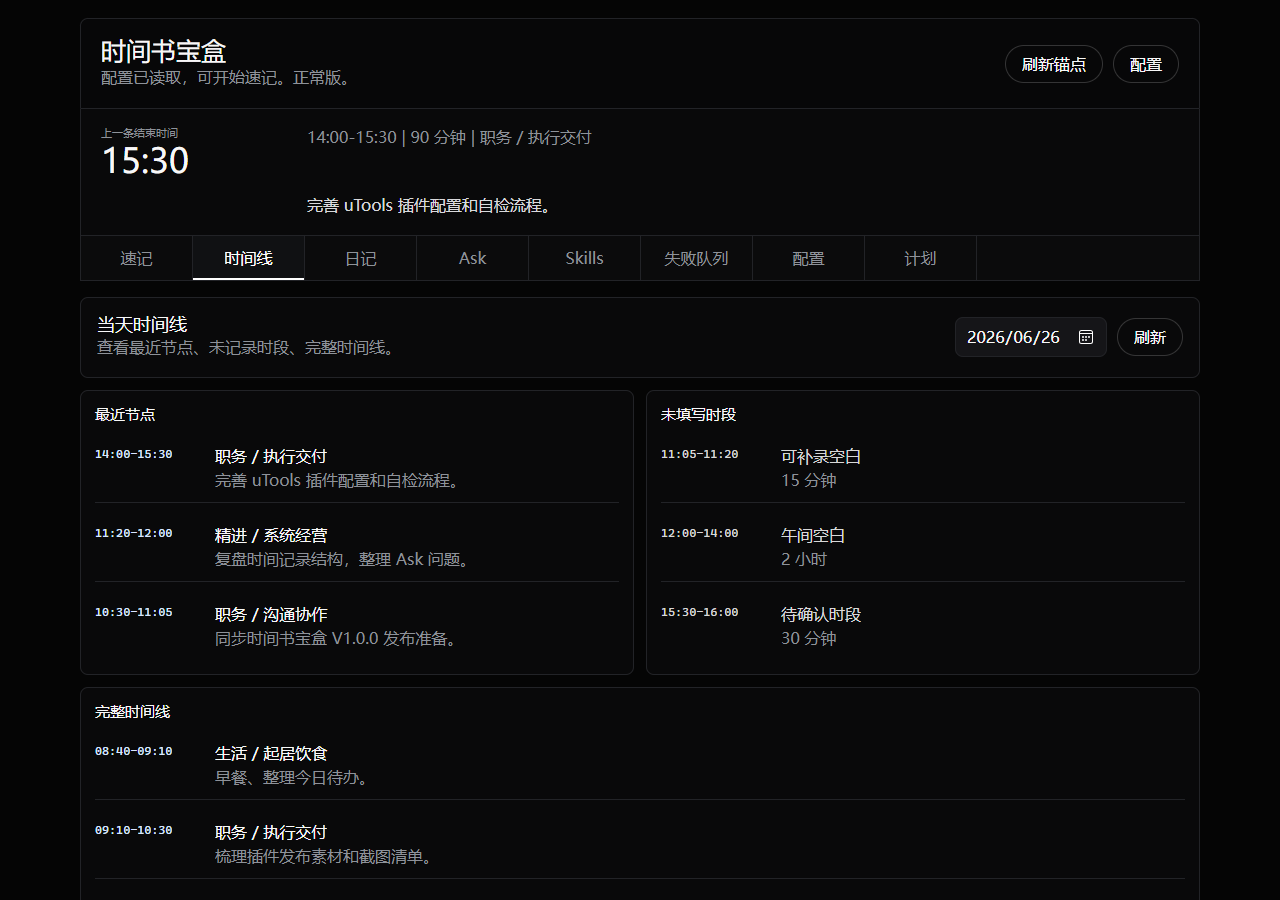Open 配置 button in the header
Viewport: 1280px width, 900px height.
(x=1146, y=64)
